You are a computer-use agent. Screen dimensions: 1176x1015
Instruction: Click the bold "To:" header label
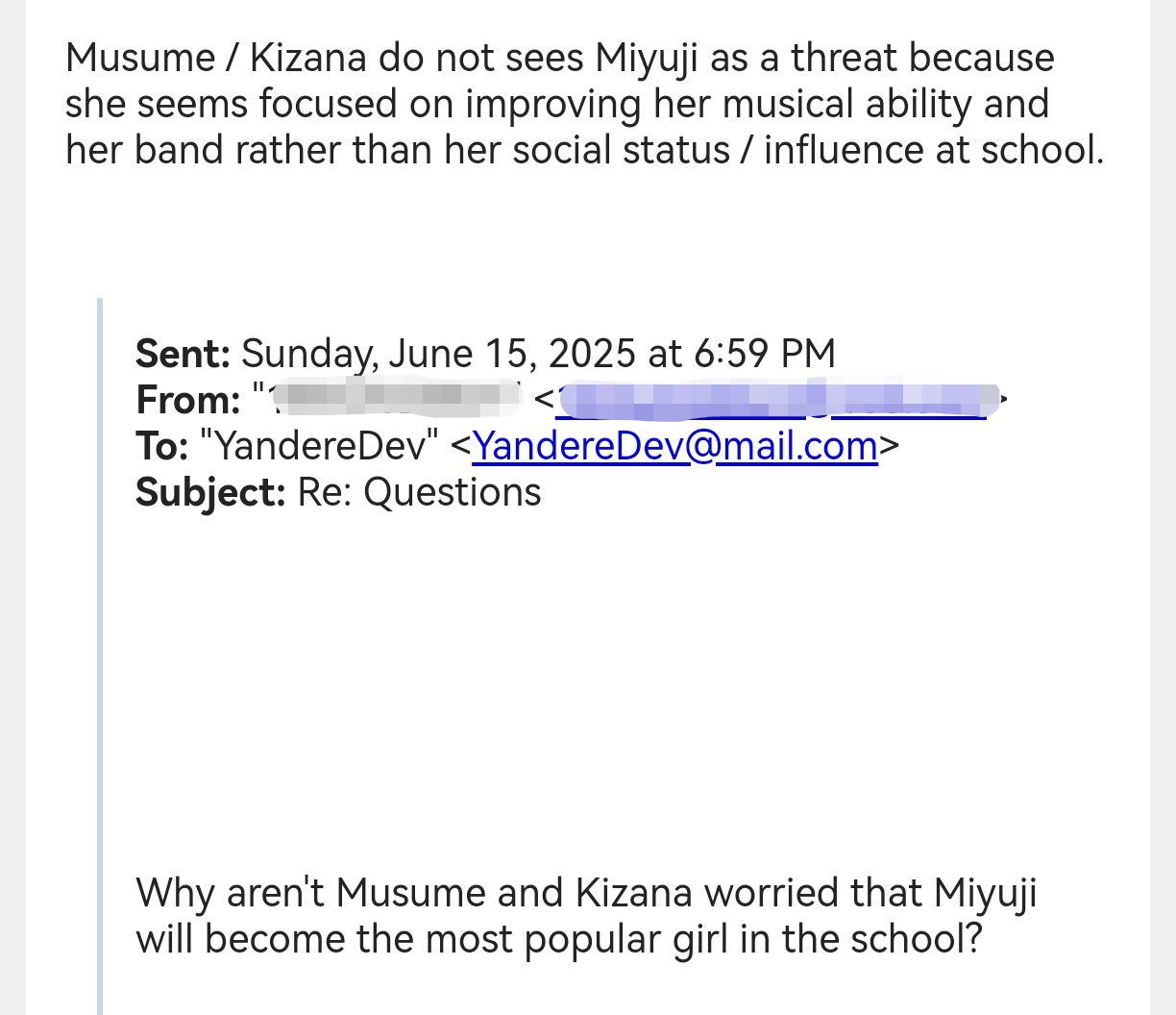(x=161, y=446)
